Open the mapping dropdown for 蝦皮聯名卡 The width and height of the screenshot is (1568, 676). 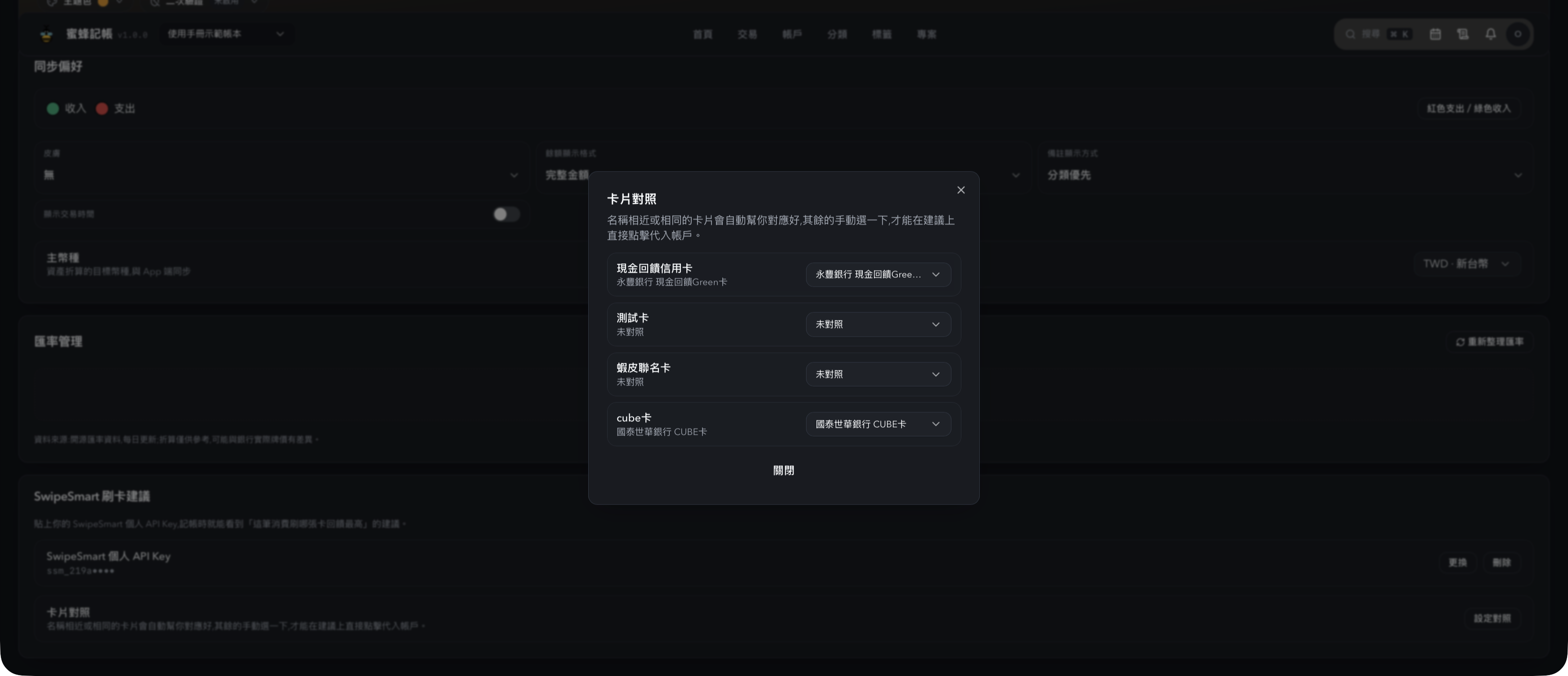point(879,374)
